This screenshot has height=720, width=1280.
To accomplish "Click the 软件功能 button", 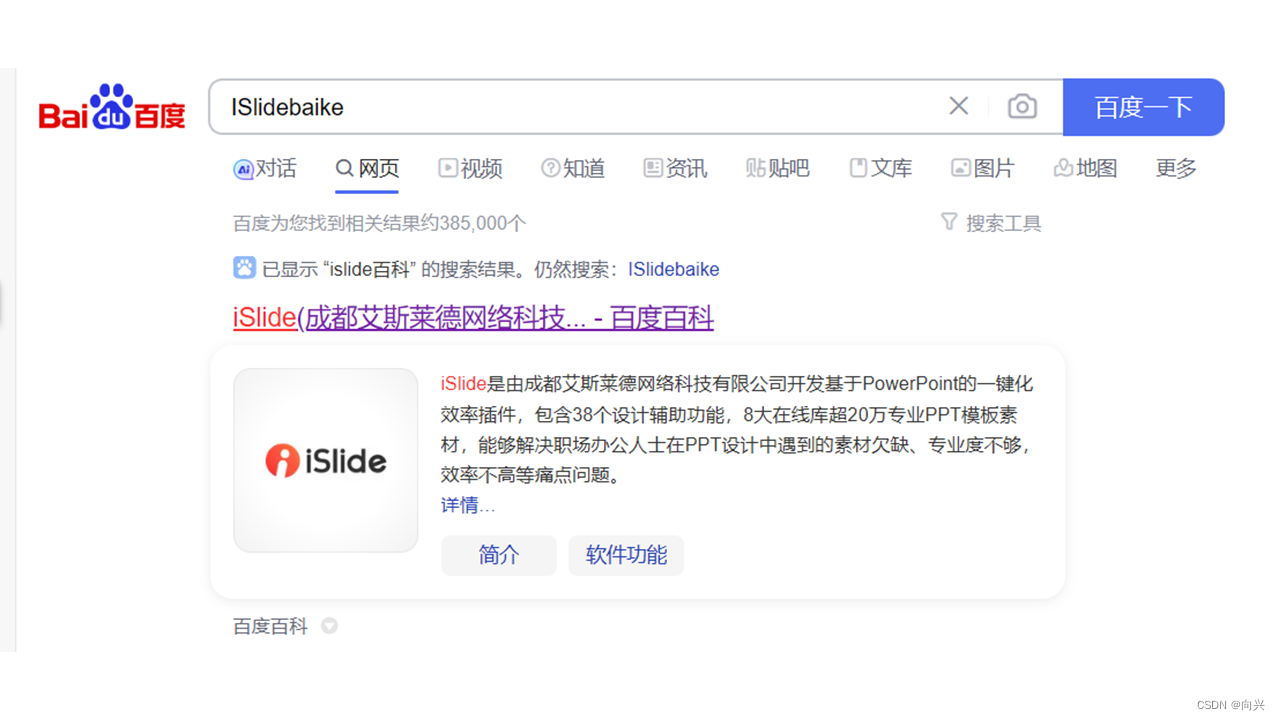I will [626, 555].
